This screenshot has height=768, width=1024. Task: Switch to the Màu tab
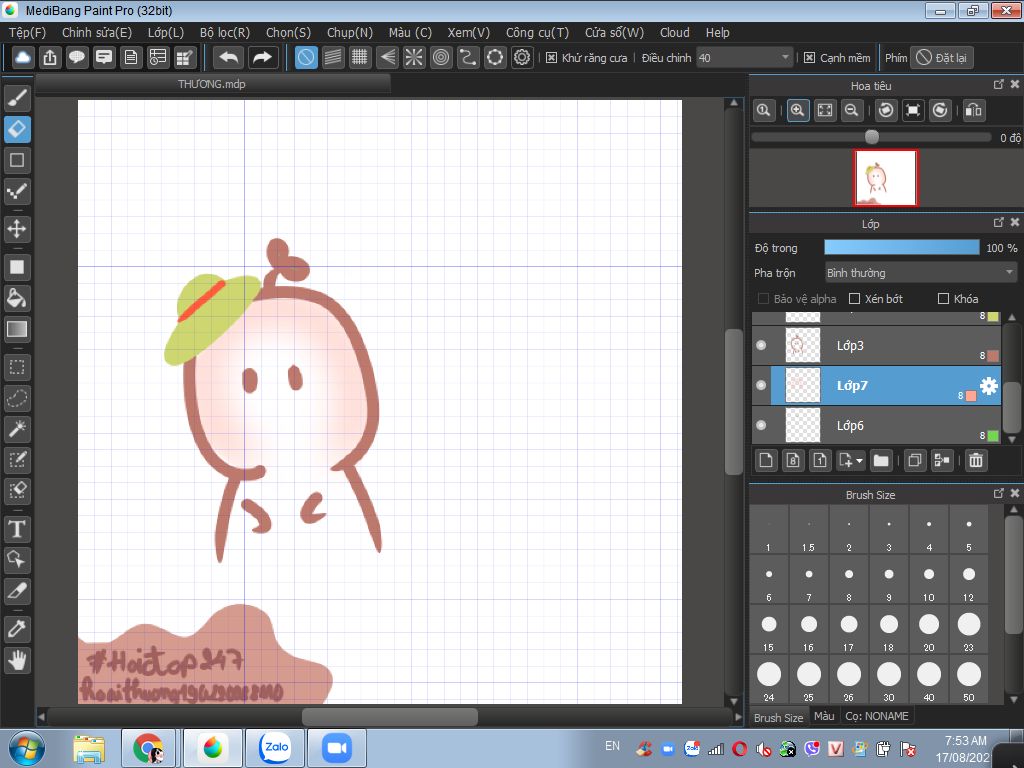pos(824,716)
